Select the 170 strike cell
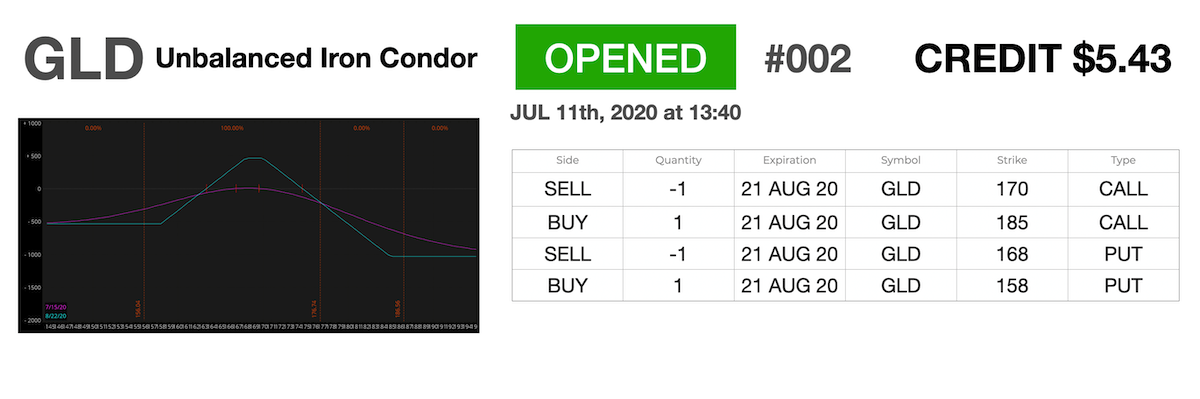Viewport: 1200px width, 399px height. click(1012, 188)
